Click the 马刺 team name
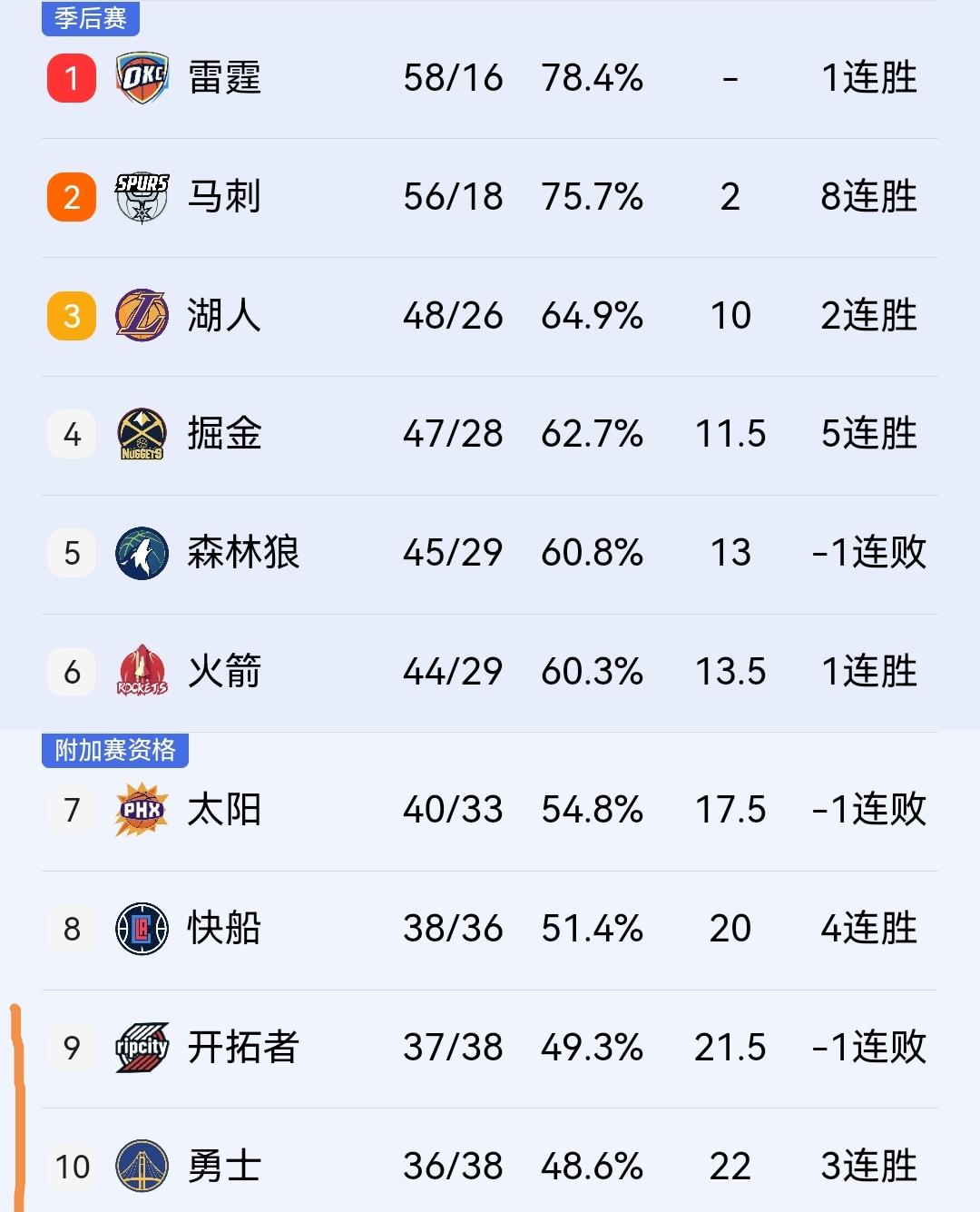This screenshot has height=1212, width=980. pyautogui.click(x=225, y=195)
